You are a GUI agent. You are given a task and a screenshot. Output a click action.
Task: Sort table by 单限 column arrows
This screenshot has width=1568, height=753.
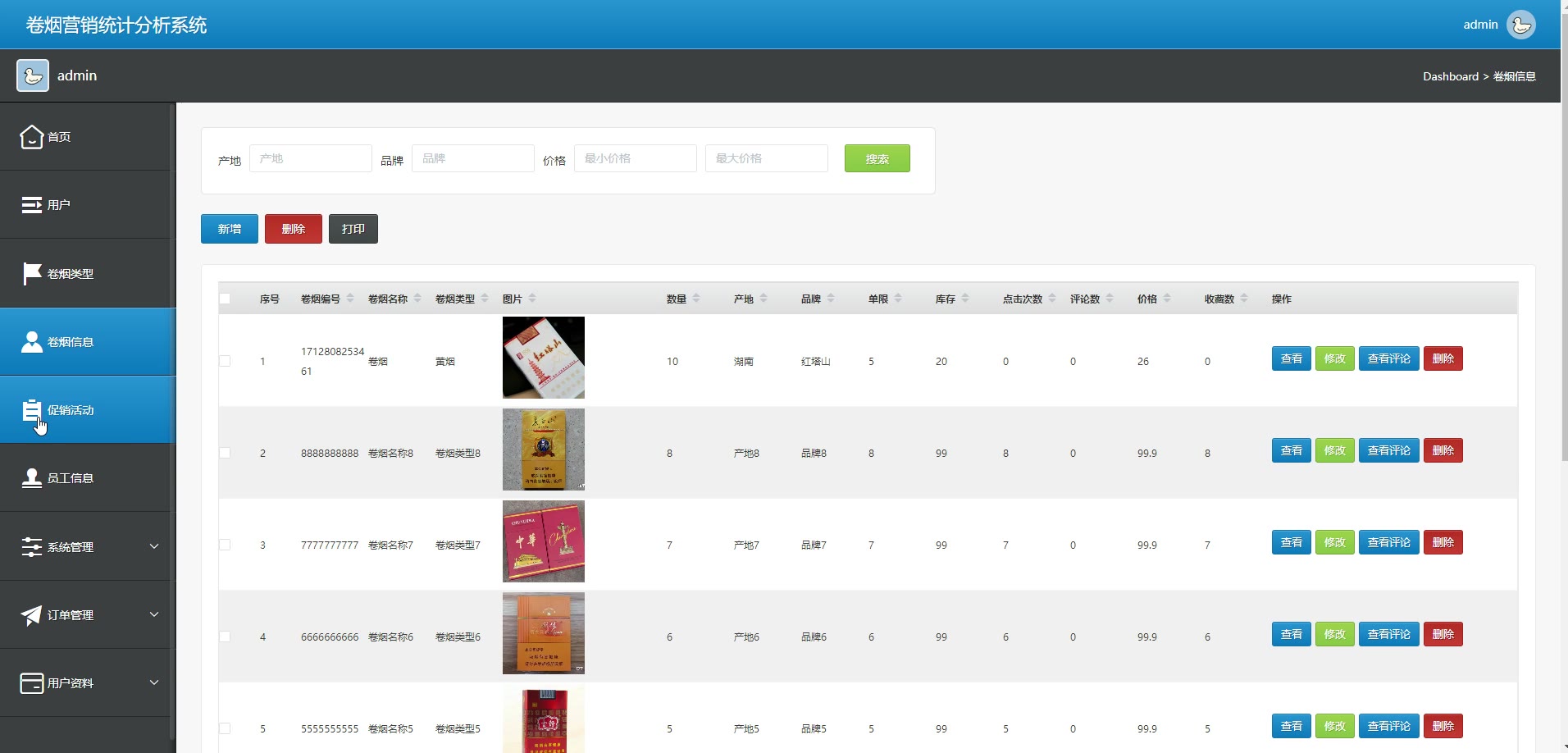[x=898, y=299]
